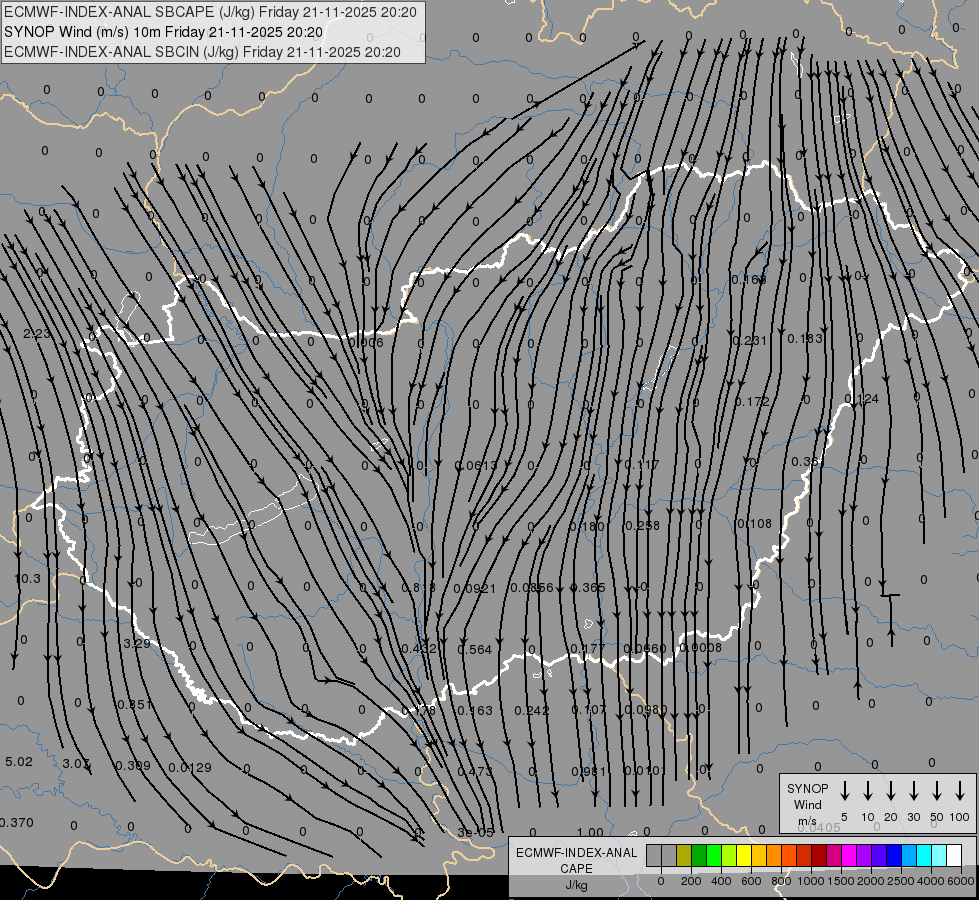Image resolution: width=979 pixels, height=900 pixels.
Task: Select the SBCIN title line in header box
Action: [x=202, y=52]
